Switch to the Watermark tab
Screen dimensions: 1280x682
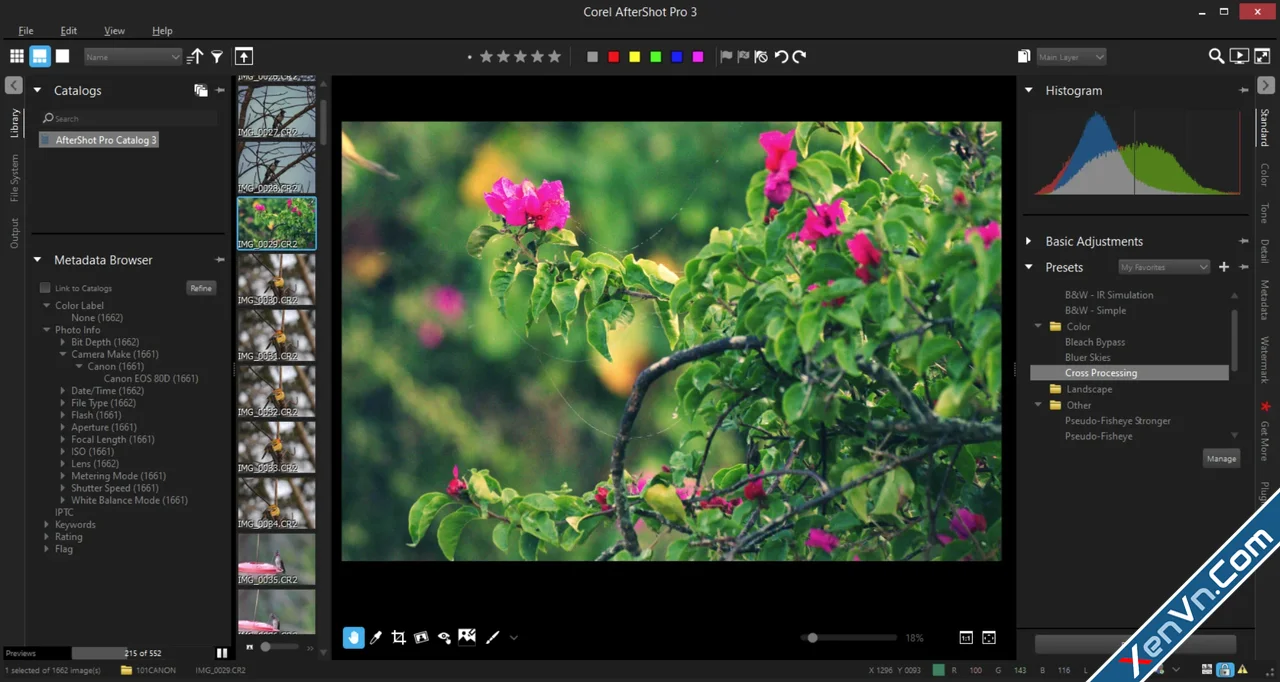[1264, 360]
